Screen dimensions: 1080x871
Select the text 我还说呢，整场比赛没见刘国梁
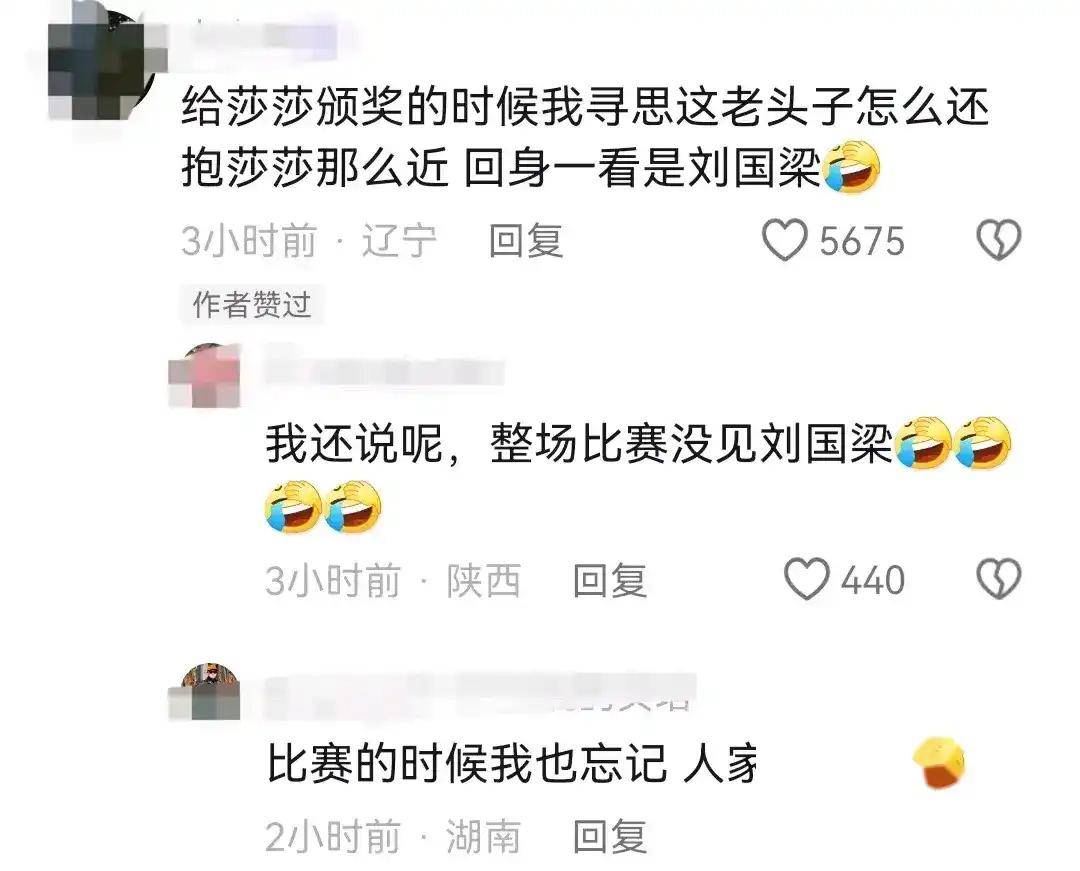point(579,443)
